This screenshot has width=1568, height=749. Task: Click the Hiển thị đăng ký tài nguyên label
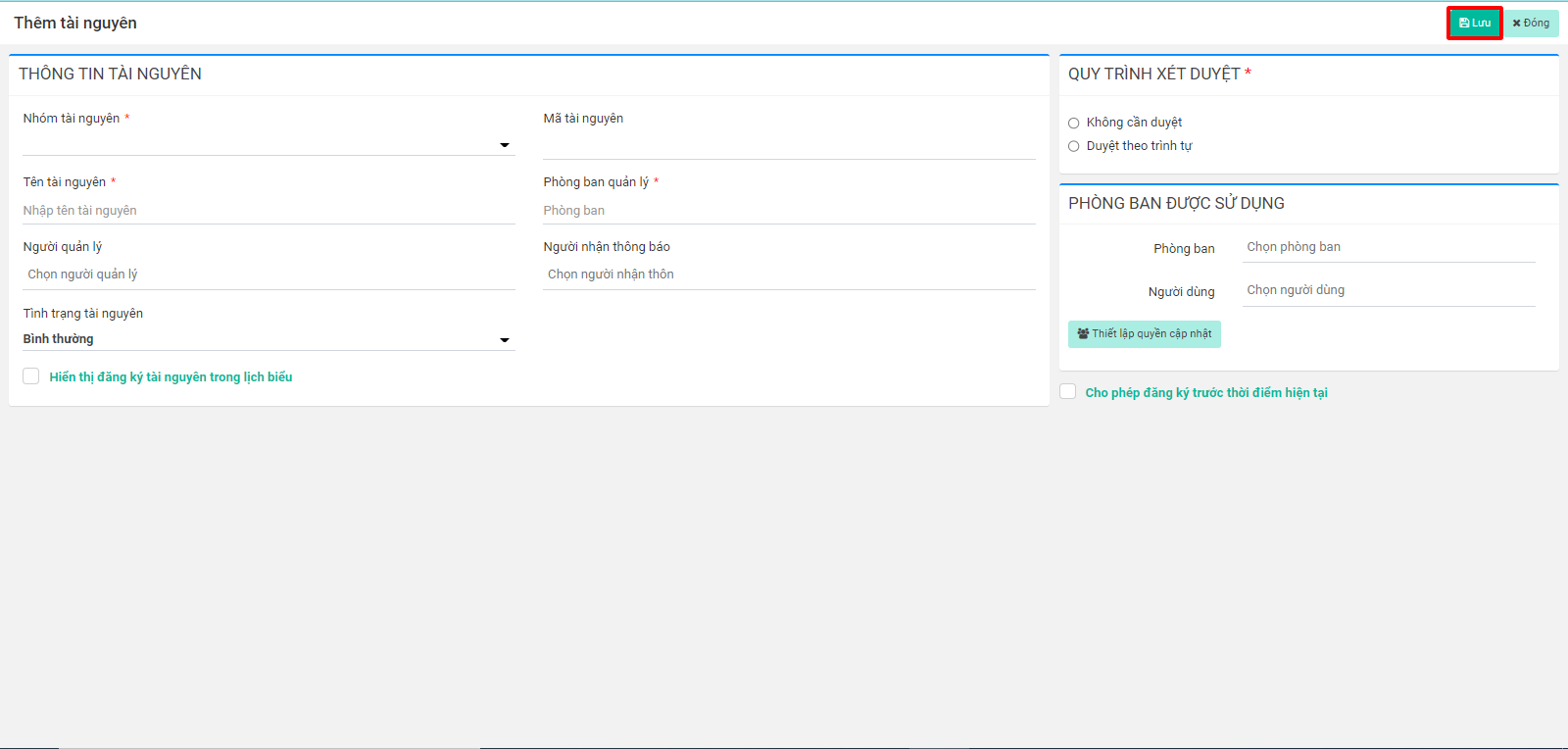171,377
